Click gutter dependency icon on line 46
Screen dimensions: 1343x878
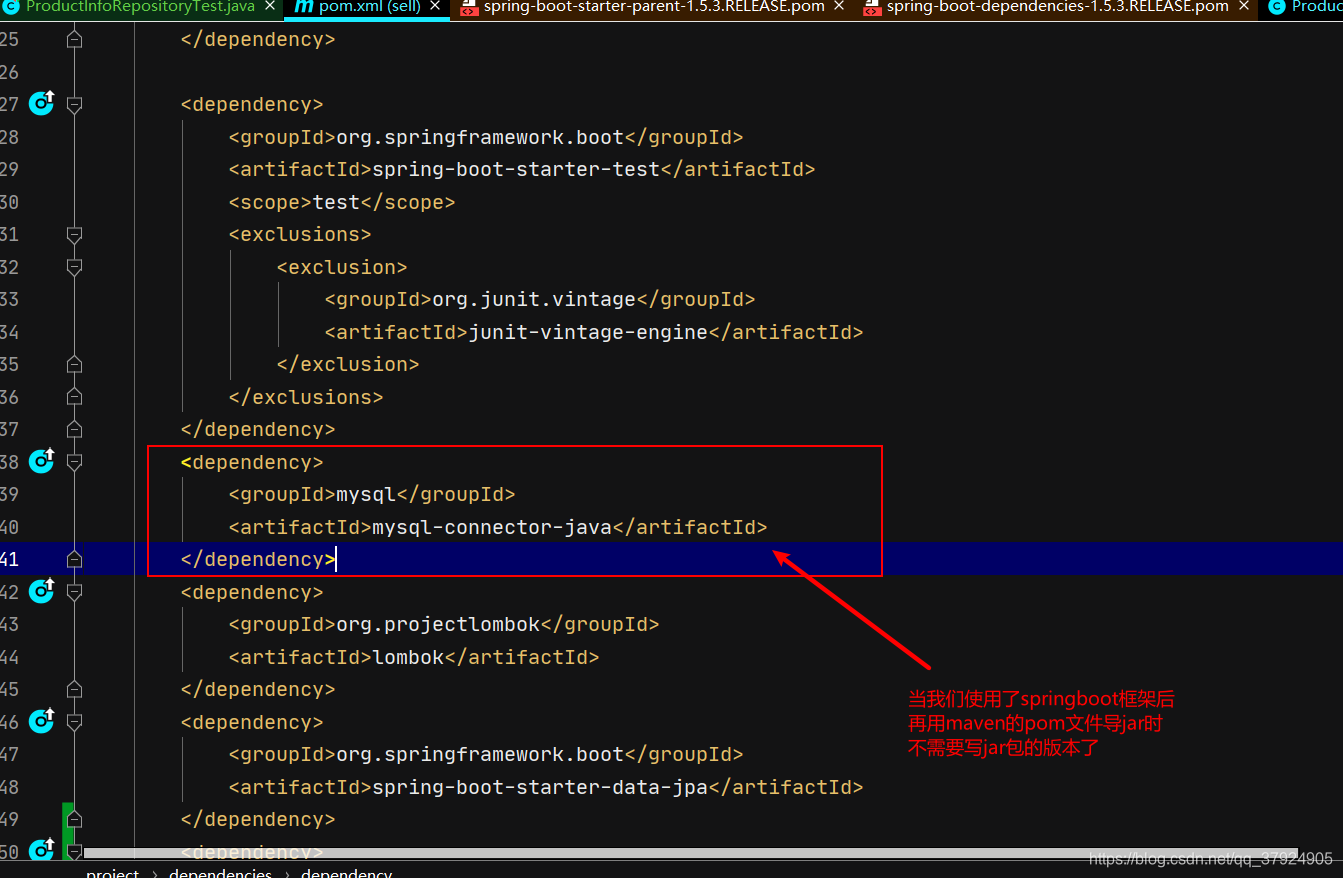[x=42, y=720]
